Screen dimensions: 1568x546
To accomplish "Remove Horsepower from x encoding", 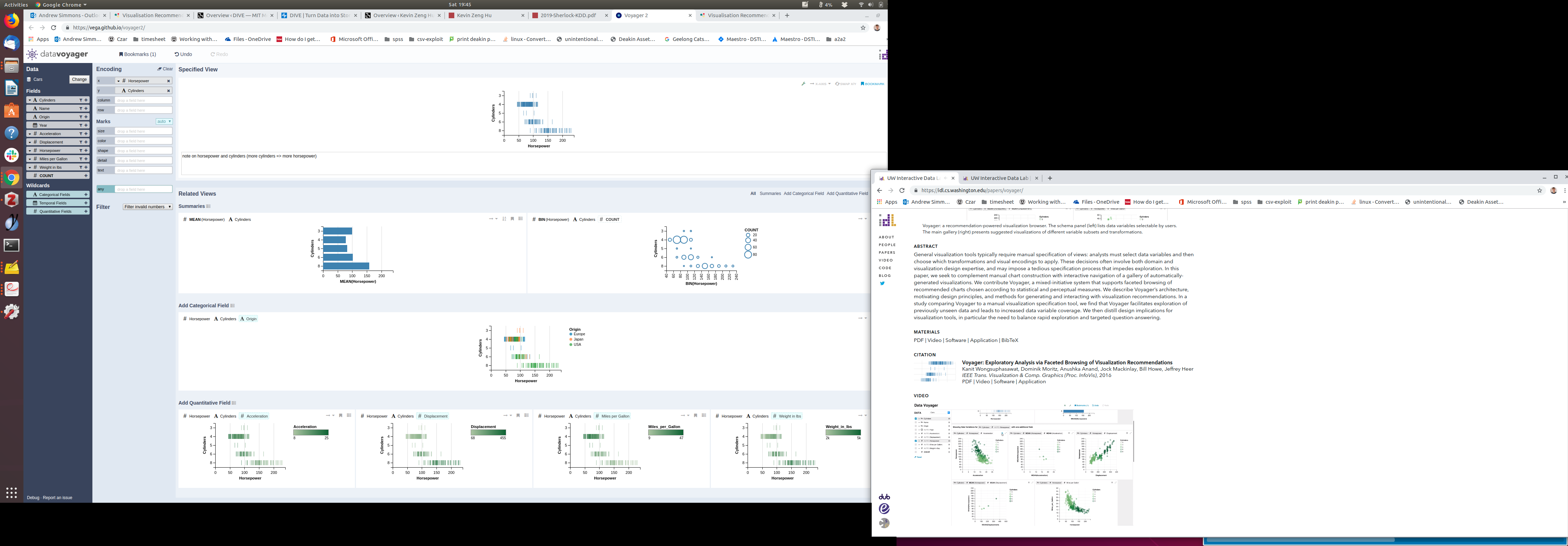I will [x=169, y=81].
